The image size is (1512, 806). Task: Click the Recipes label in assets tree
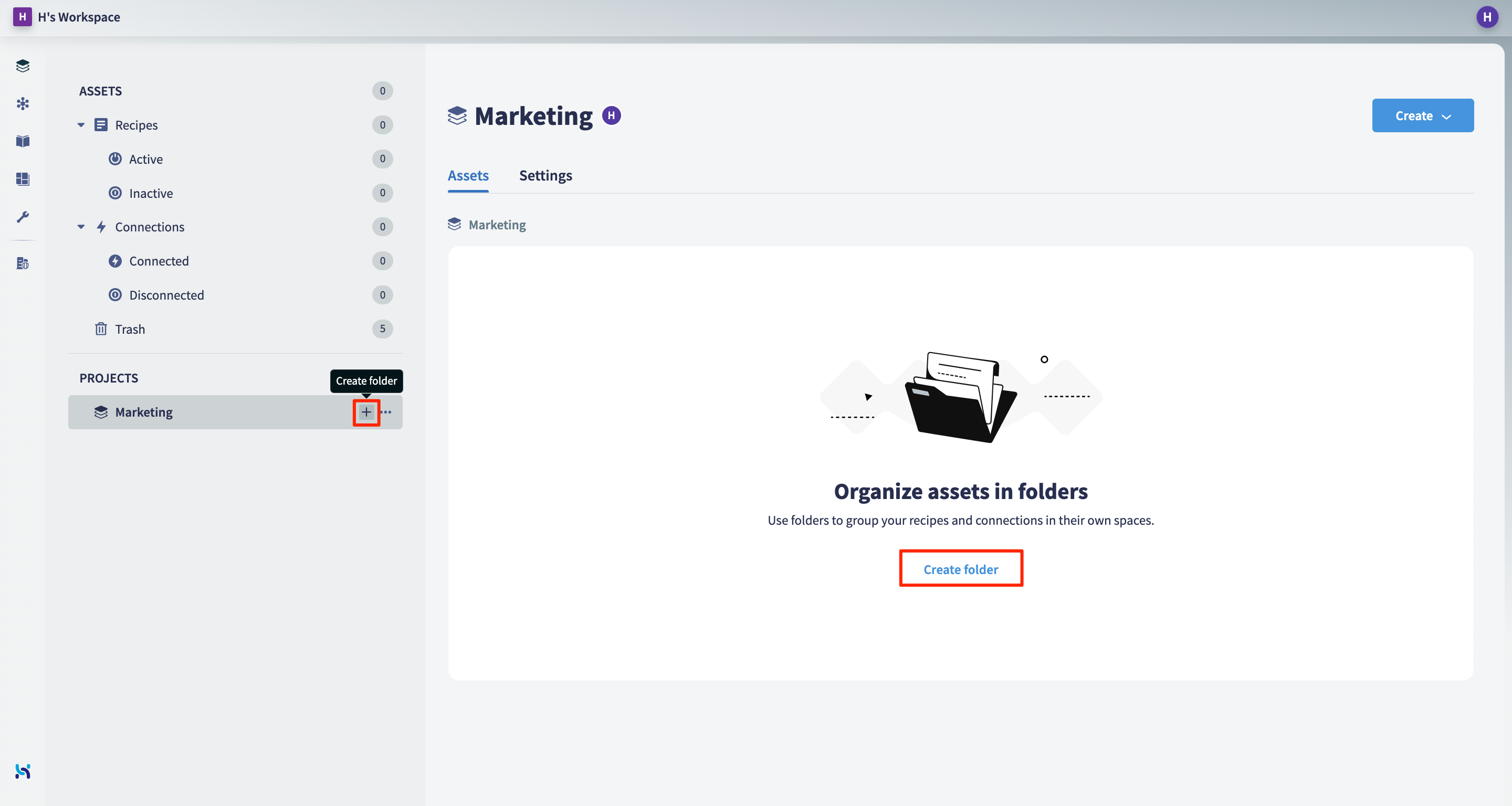[x=136, y=125]
